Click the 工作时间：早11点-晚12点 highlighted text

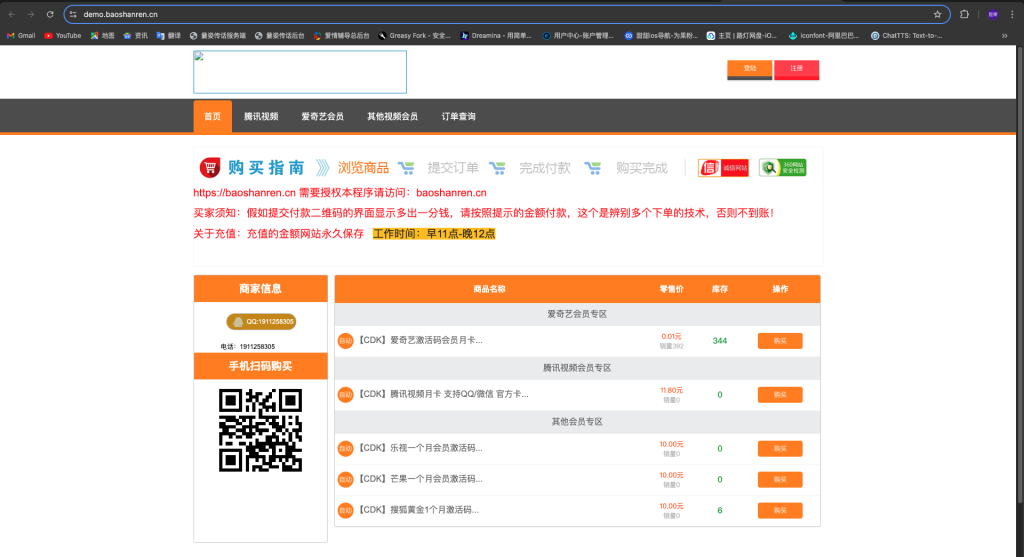click(434, 234)
